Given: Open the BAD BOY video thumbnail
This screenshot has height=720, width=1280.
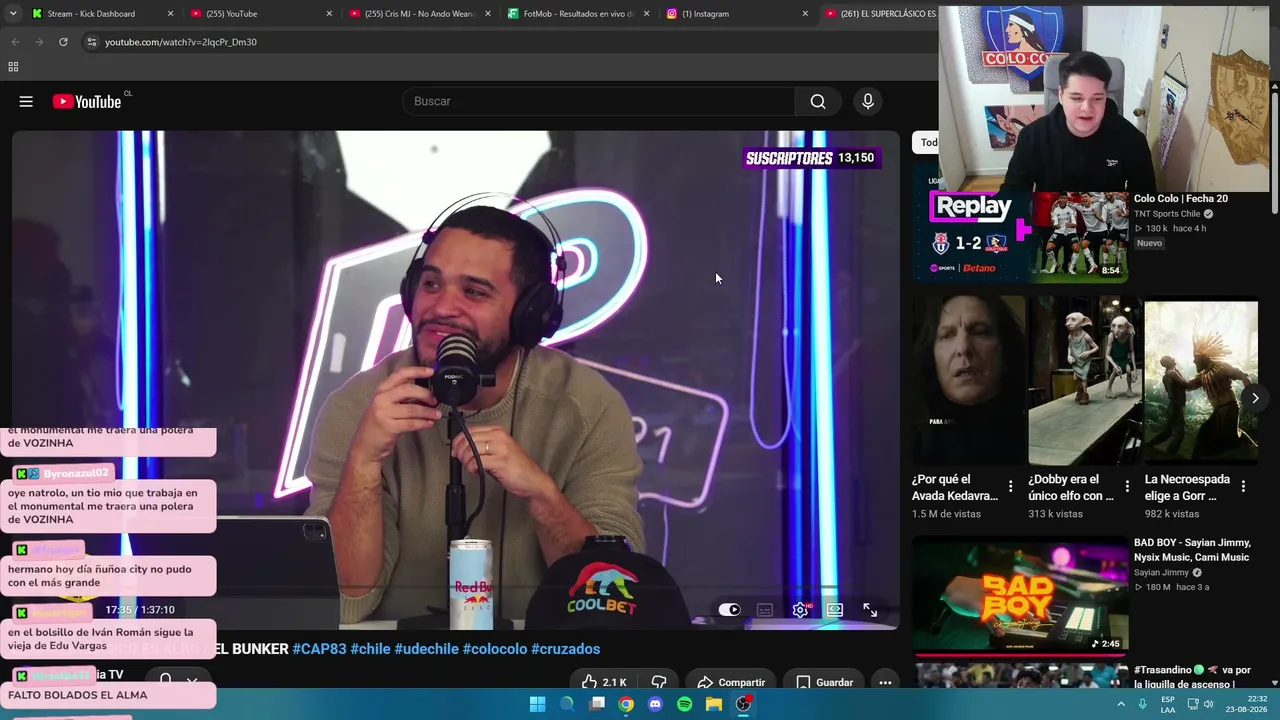Looking at the screenshot, I should coord(1021,596).
